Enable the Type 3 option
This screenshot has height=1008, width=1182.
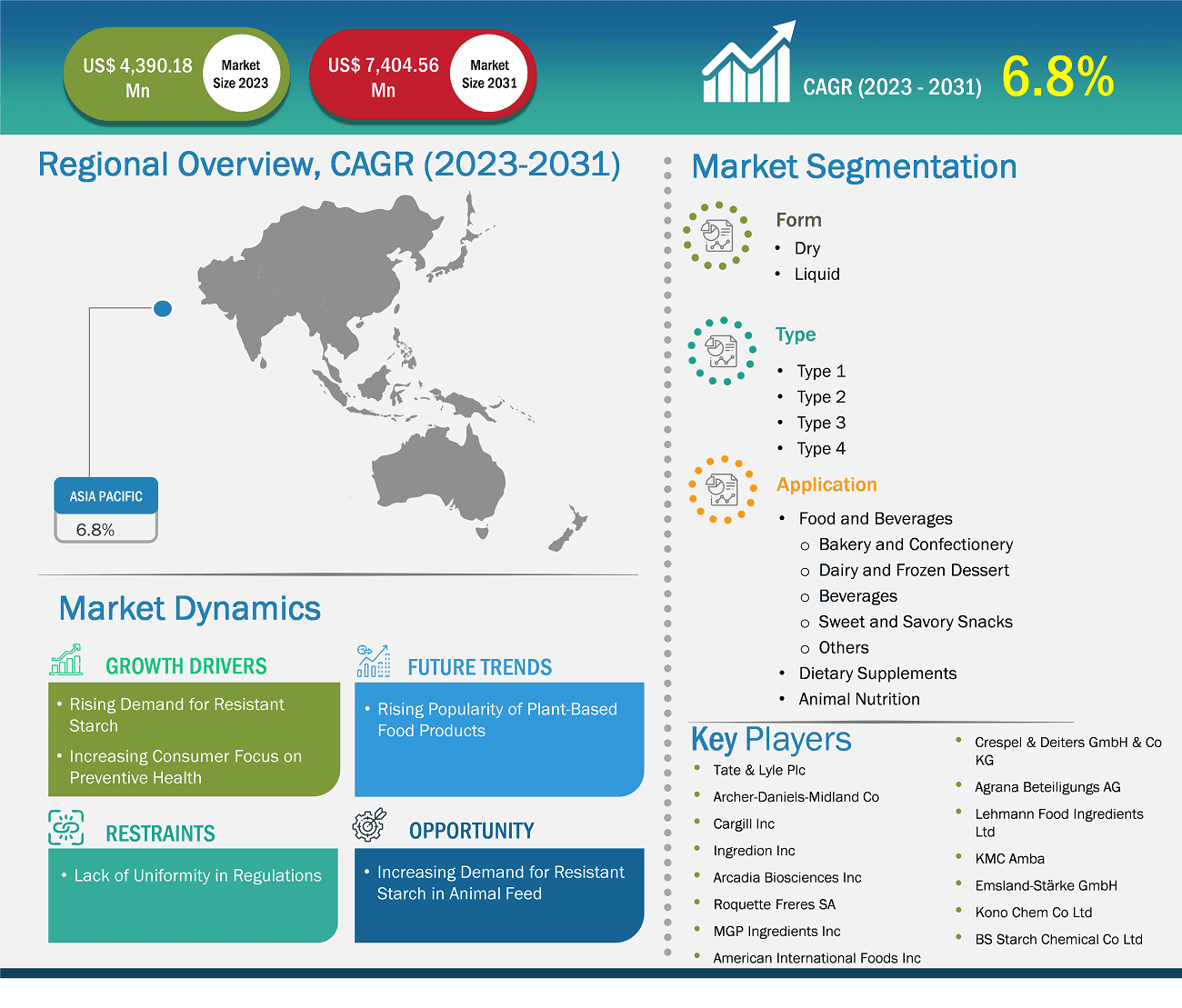pos(821,423)
